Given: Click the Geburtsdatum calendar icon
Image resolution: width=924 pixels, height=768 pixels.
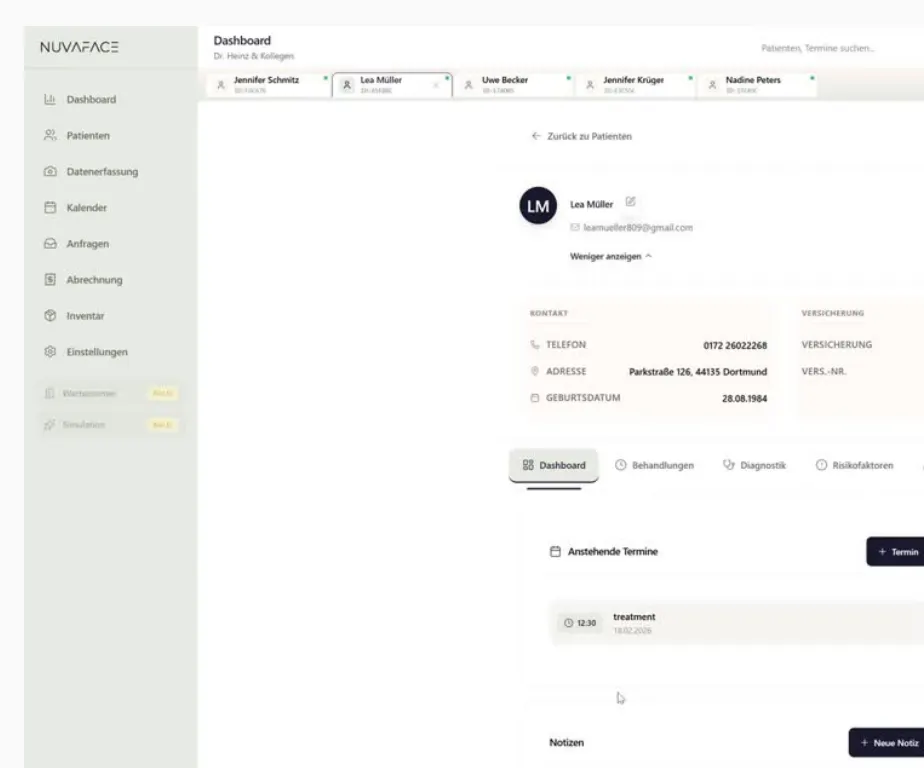Looking at the screenshot, I should tap(535, 398).
